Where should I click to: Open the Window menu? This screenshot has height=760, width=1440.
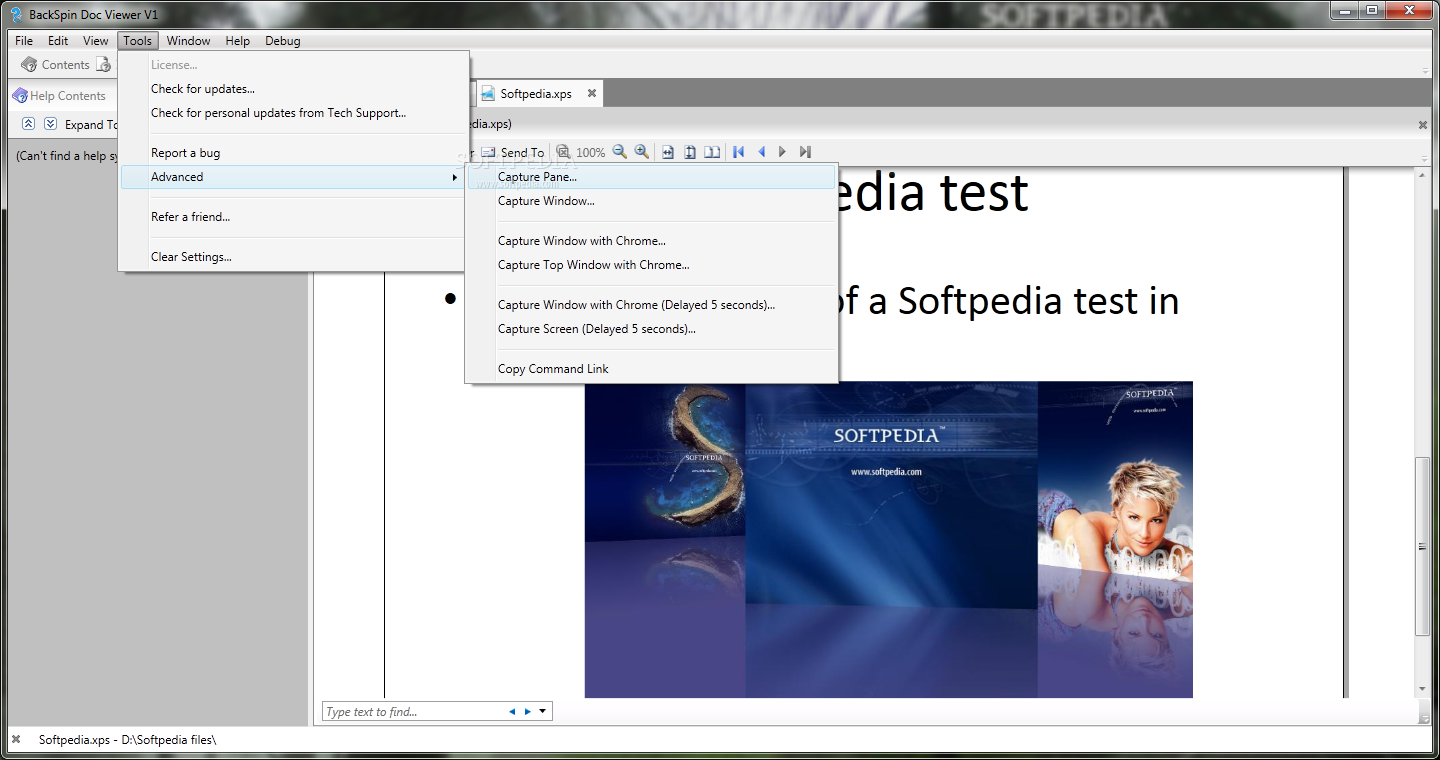pyautogui.click(x=188, y=41)
